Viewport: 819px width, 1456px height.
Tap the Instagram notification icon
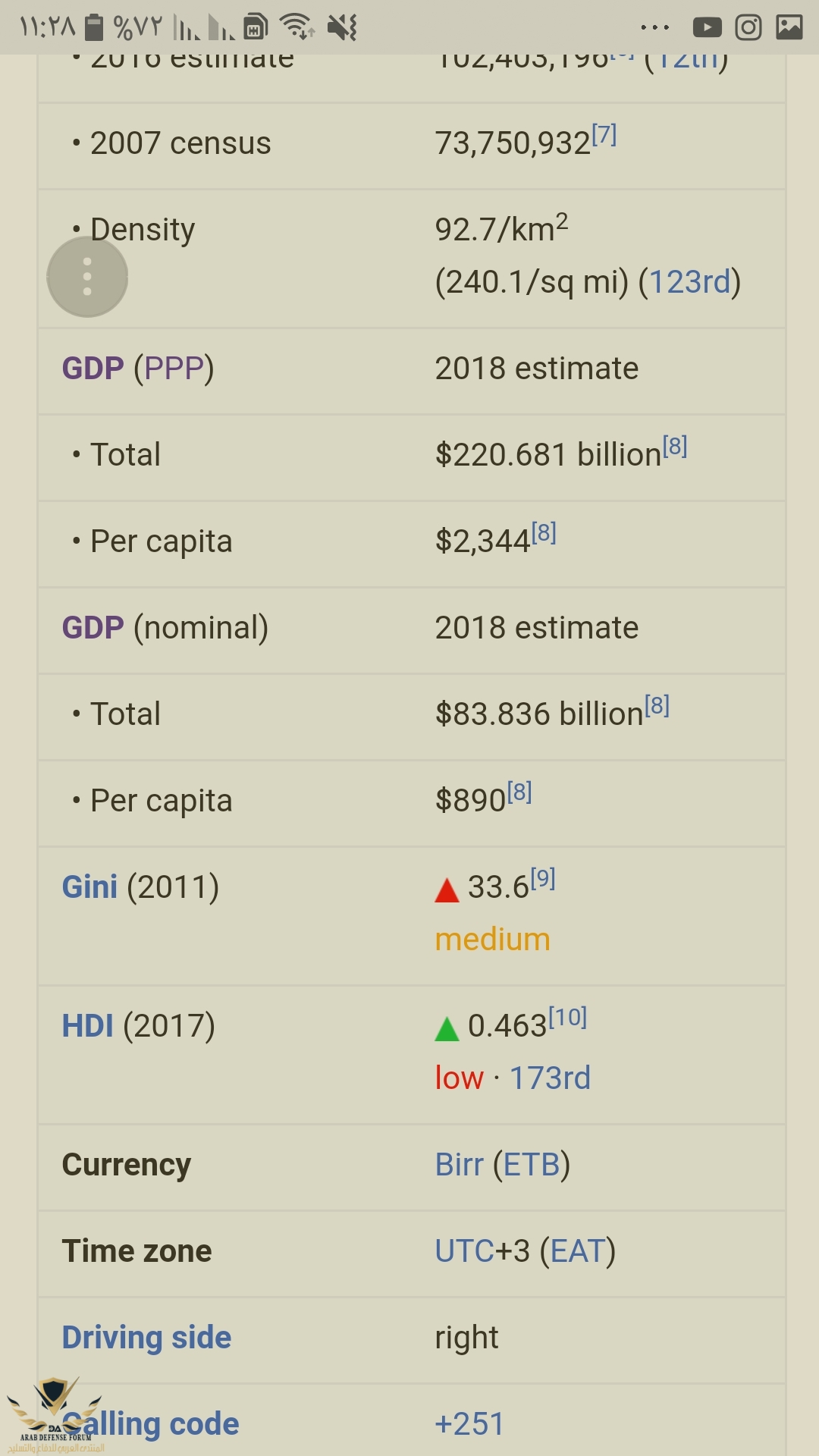(x=748, y=27)
